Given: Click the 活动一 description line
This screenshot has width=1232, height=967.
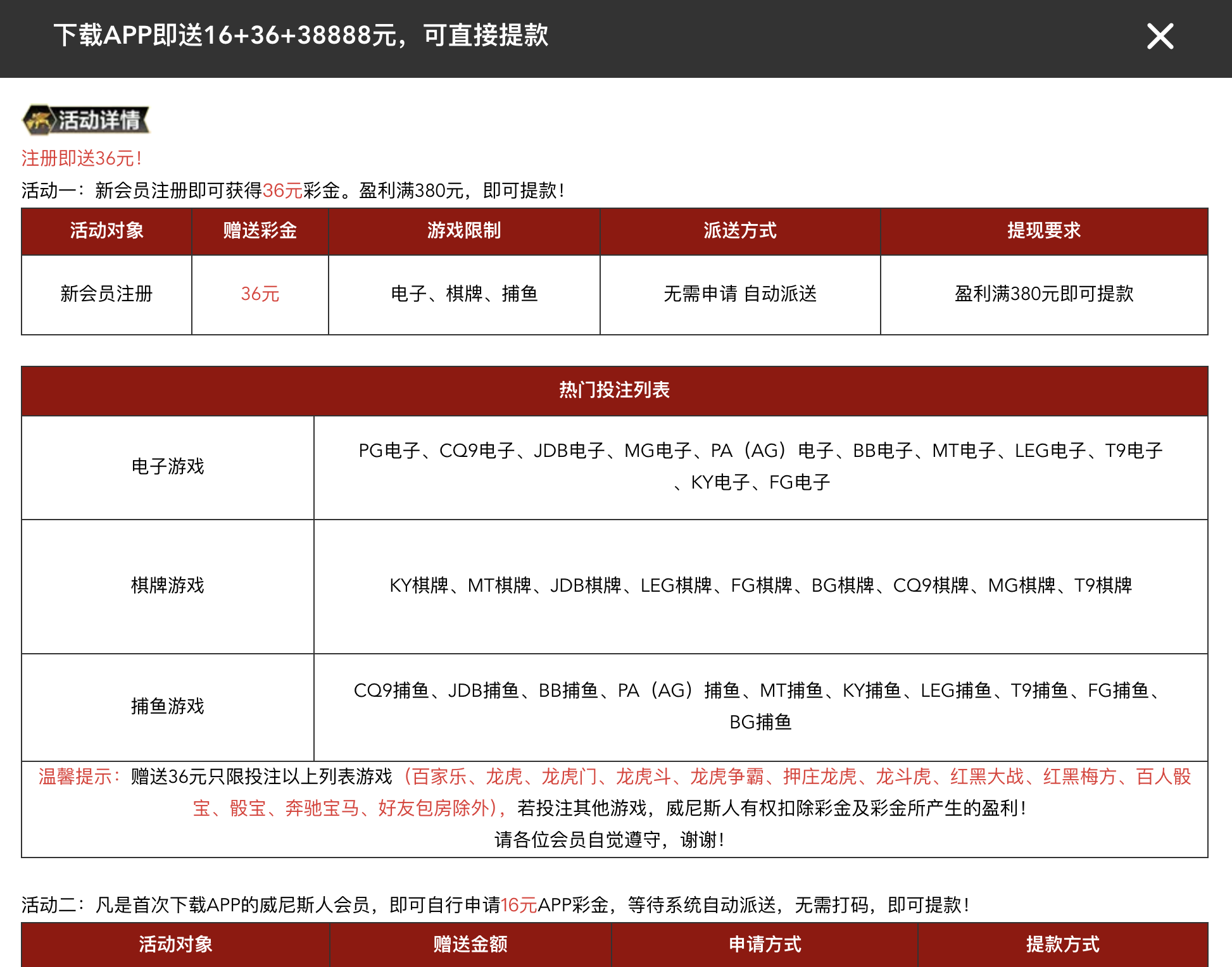Looking at the screenshot, I should 293,190.
